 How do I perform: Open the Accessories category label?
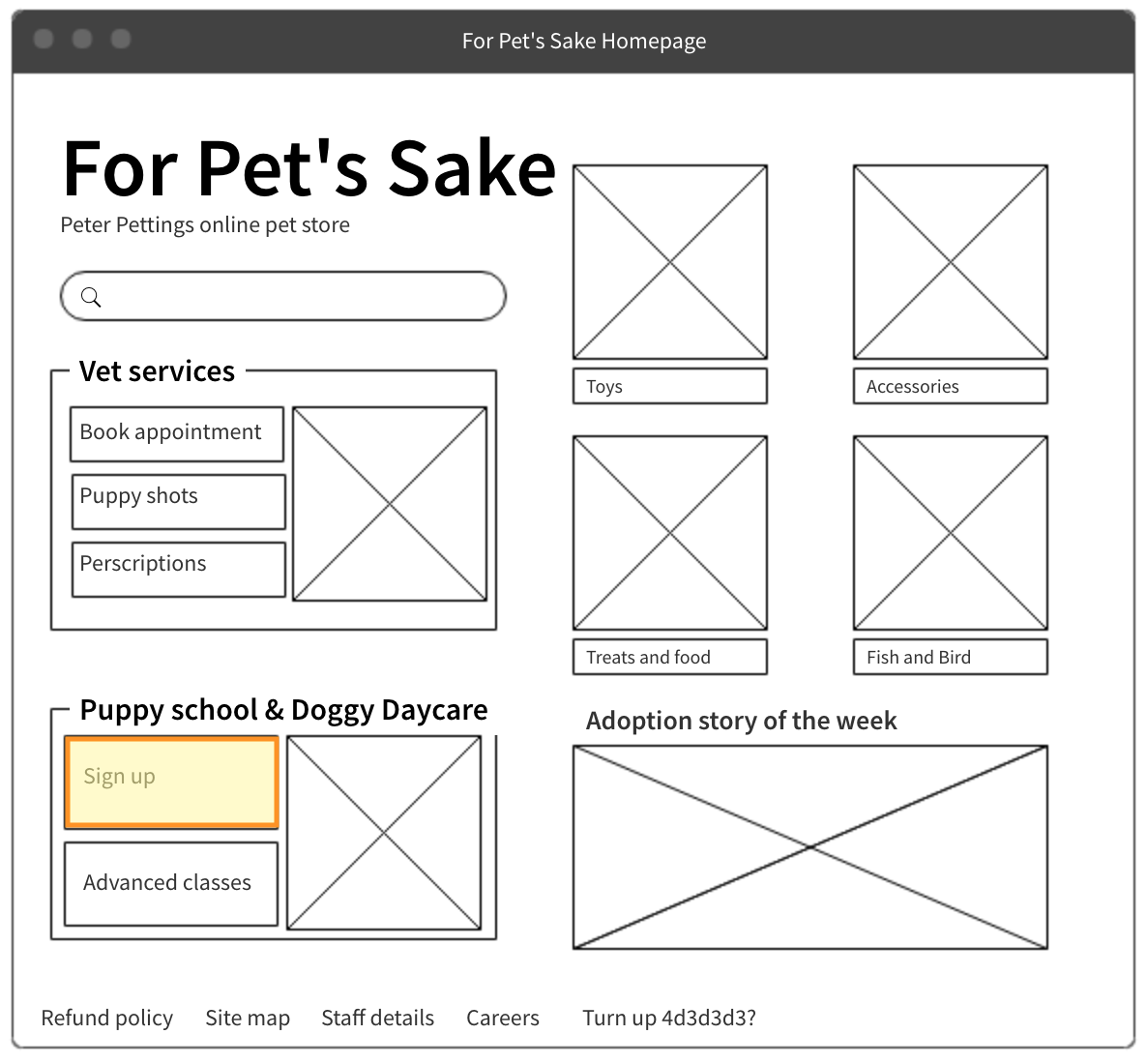(x=950, y=386)
